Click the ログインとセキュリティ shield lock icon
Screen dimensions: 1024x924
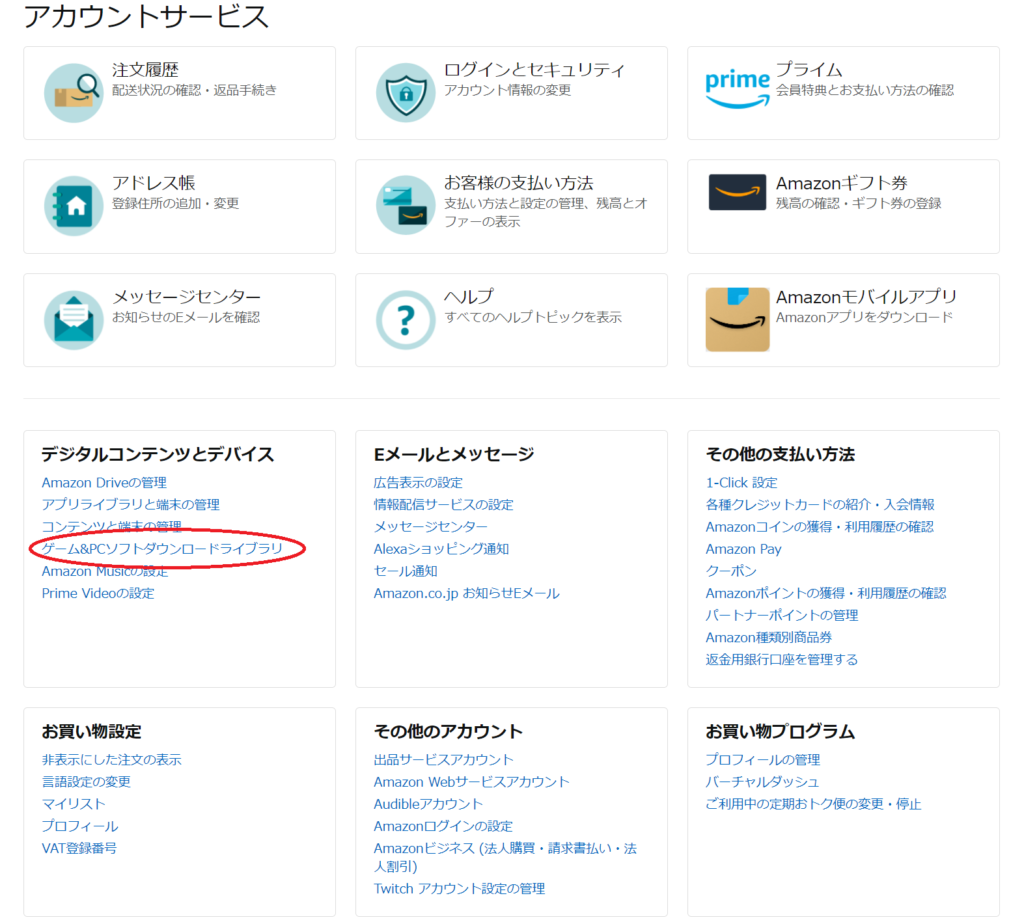tap(406, 93)
